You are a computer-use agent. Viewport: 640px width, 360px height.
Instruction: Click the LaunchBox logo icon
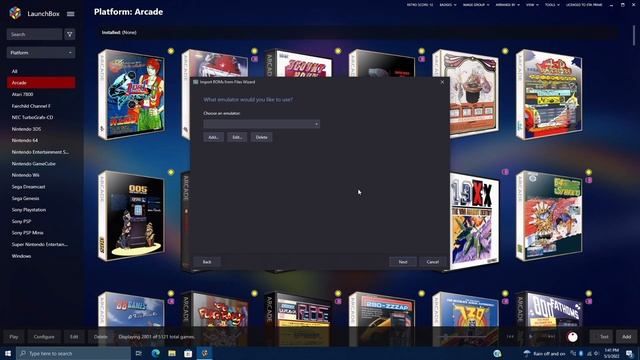click(15, 13)
